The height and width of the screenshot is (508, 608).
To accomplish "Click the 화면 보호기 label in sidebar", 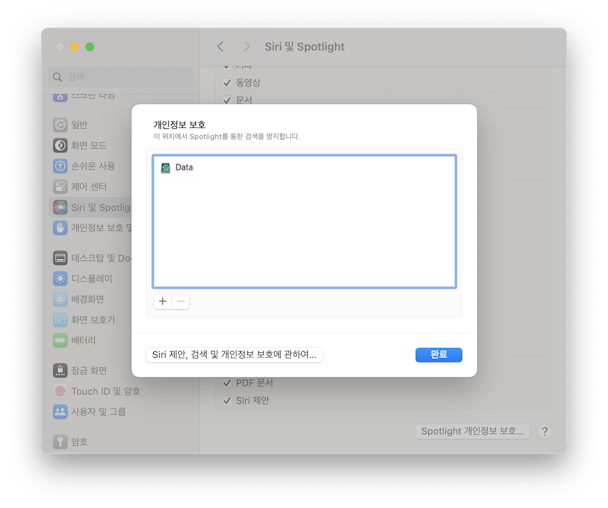I will [93, 320].
